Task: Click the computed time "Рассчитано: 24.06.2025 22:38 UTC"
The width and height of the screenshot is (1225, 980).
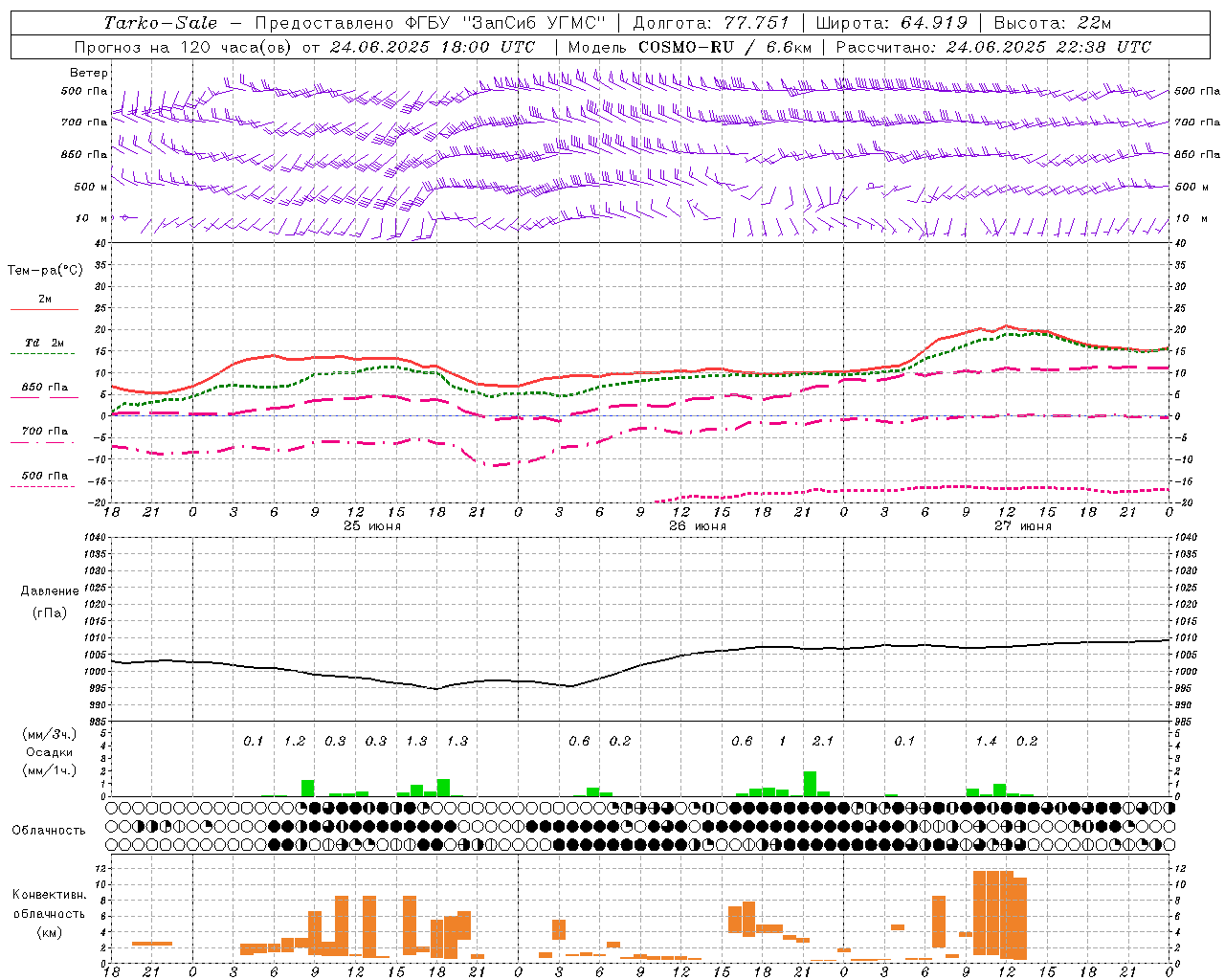Action: click(993, 47)
